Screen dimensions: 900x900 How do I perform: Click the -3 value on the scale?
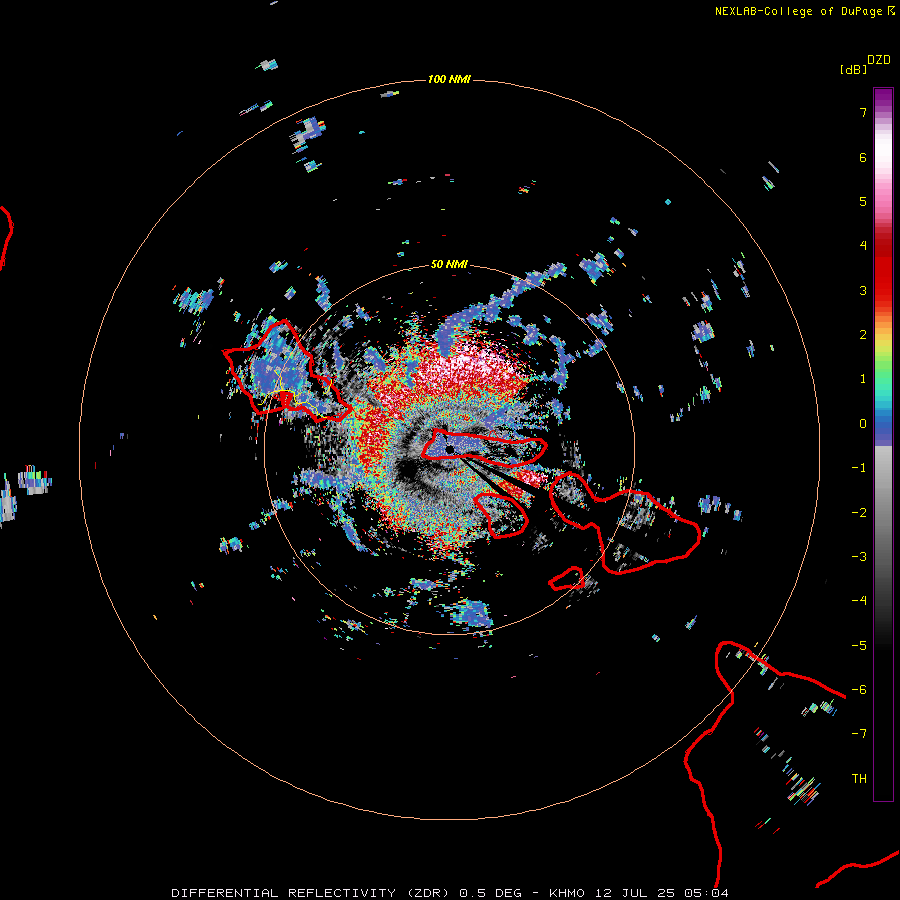pos(859,557)
